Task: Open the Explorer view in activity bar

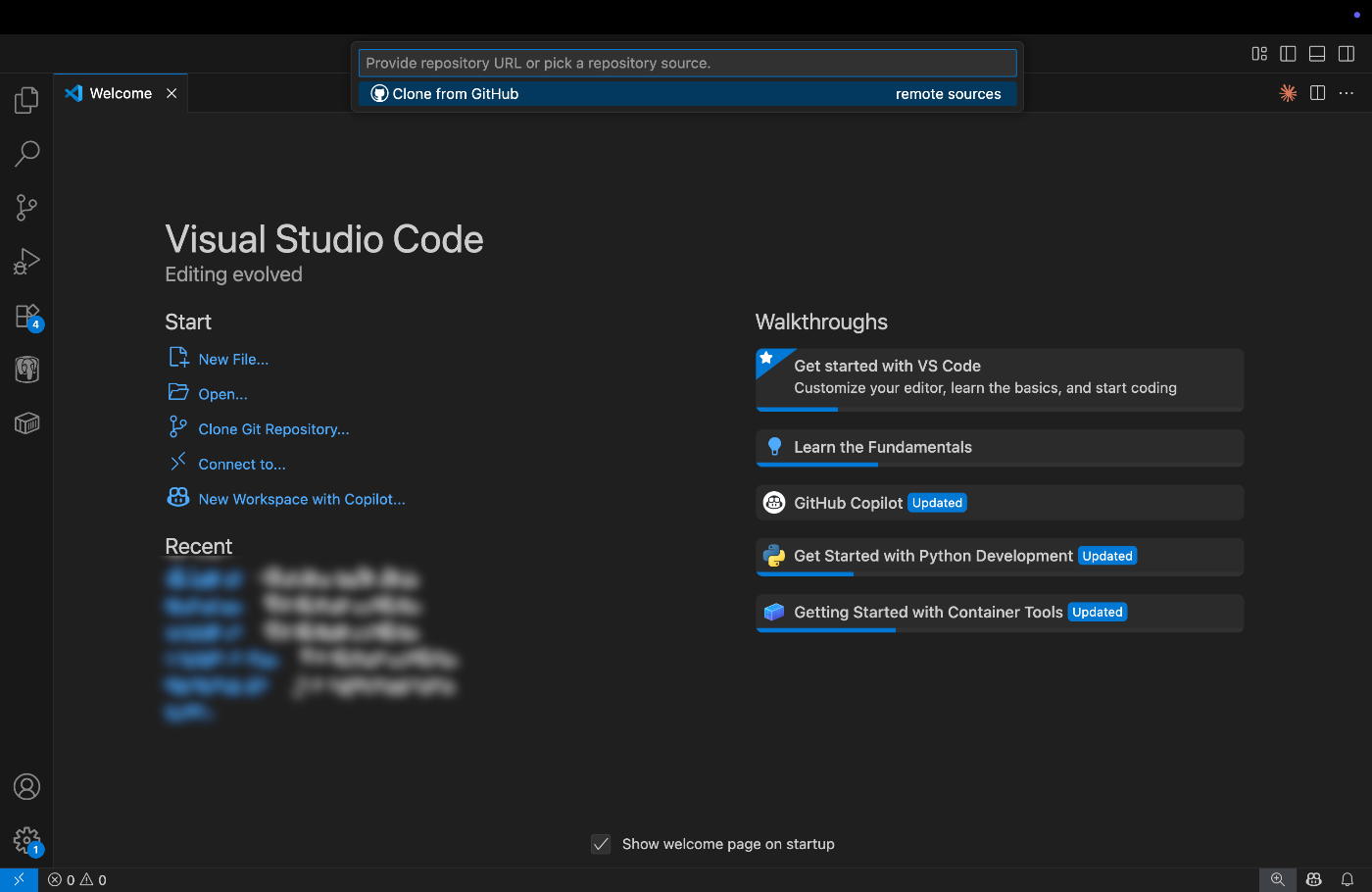Action: 26,100
